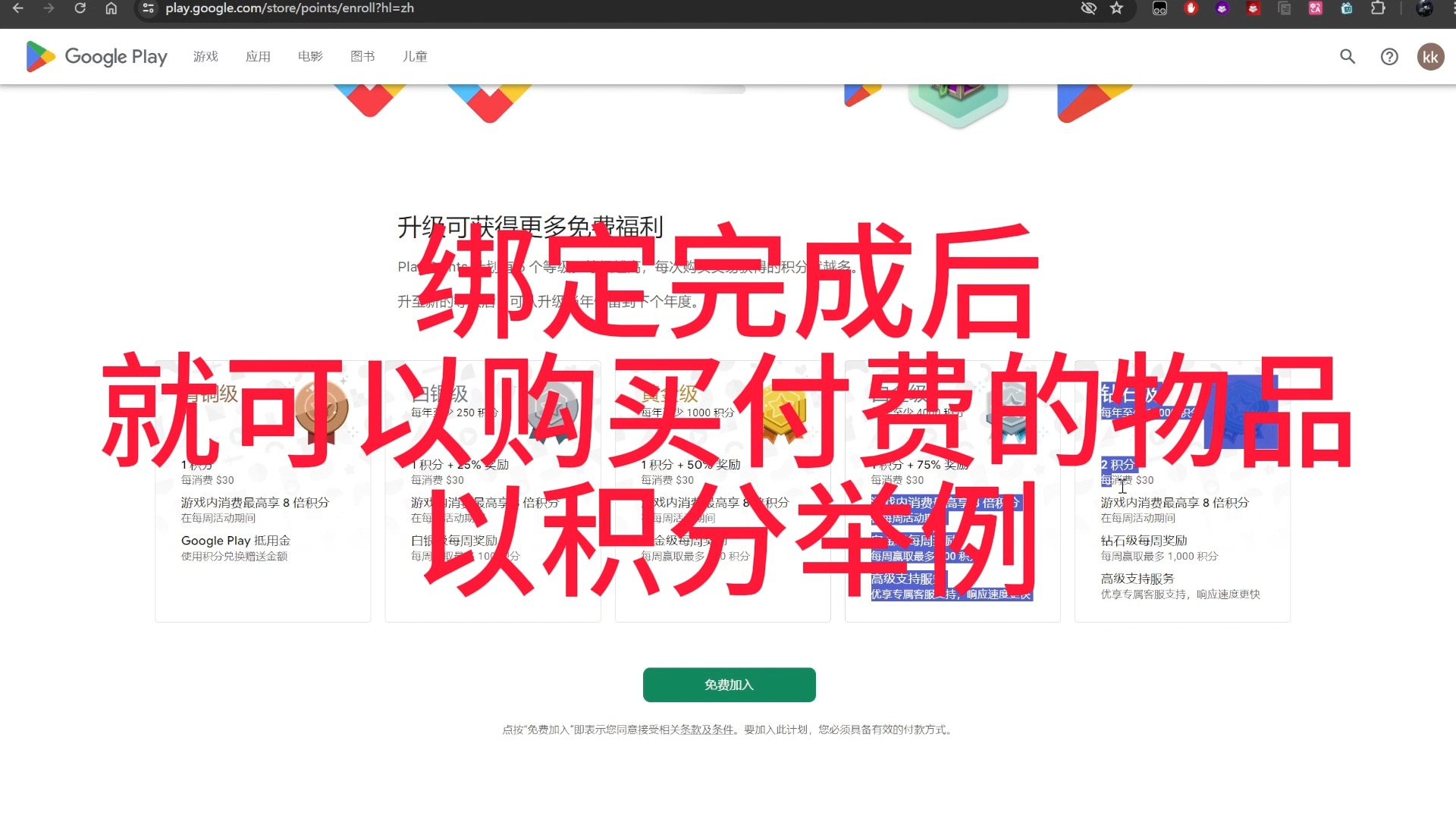
Task: Select 电影 movies menu item
Action: [311, 56]
